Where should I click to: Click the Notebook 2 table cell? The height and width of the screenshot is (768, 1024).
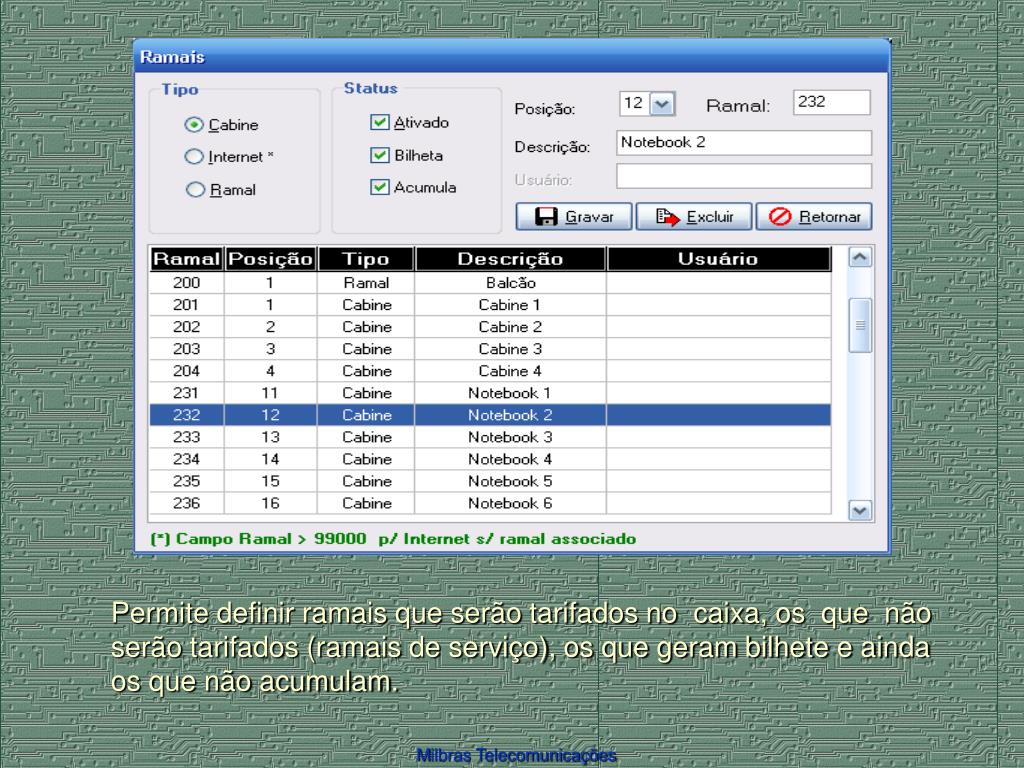[510, 415]
